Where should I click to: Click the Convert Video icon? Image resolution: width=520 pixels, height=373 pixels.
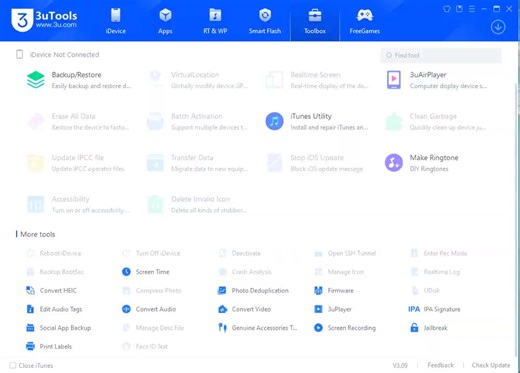222,309
